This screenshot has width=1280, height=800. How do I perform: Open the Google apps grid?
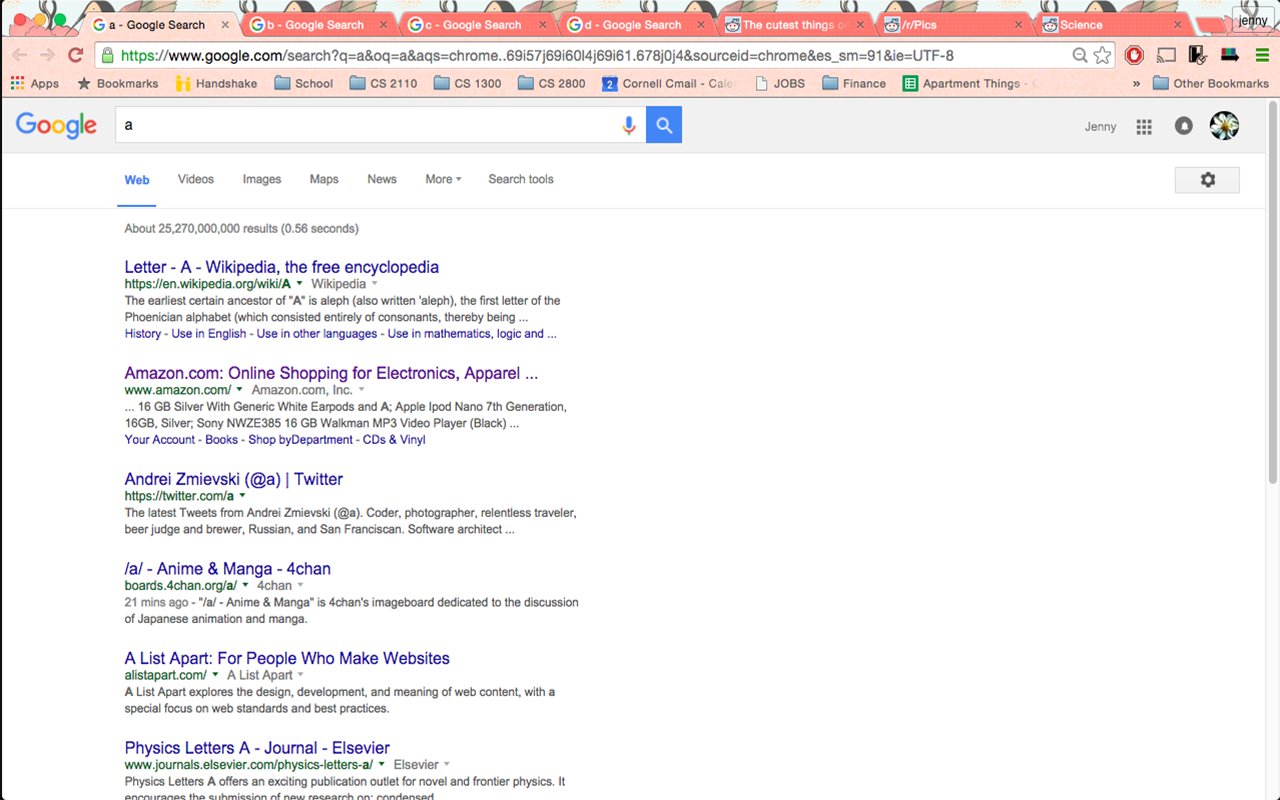[1144, 126]
